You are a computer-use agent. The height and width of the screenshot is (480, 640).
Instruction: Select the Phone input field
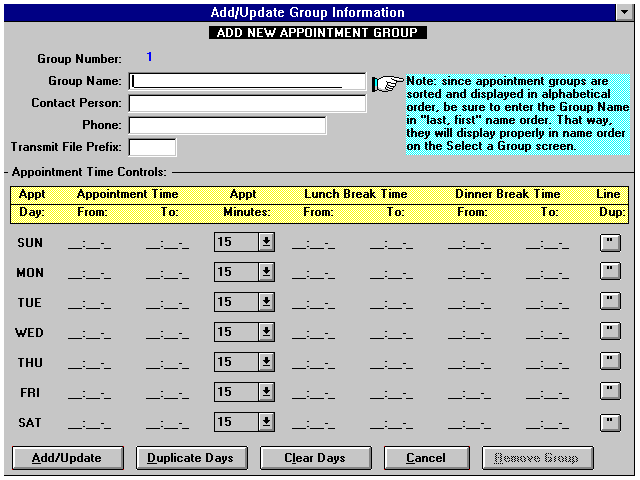coord(227,125)
